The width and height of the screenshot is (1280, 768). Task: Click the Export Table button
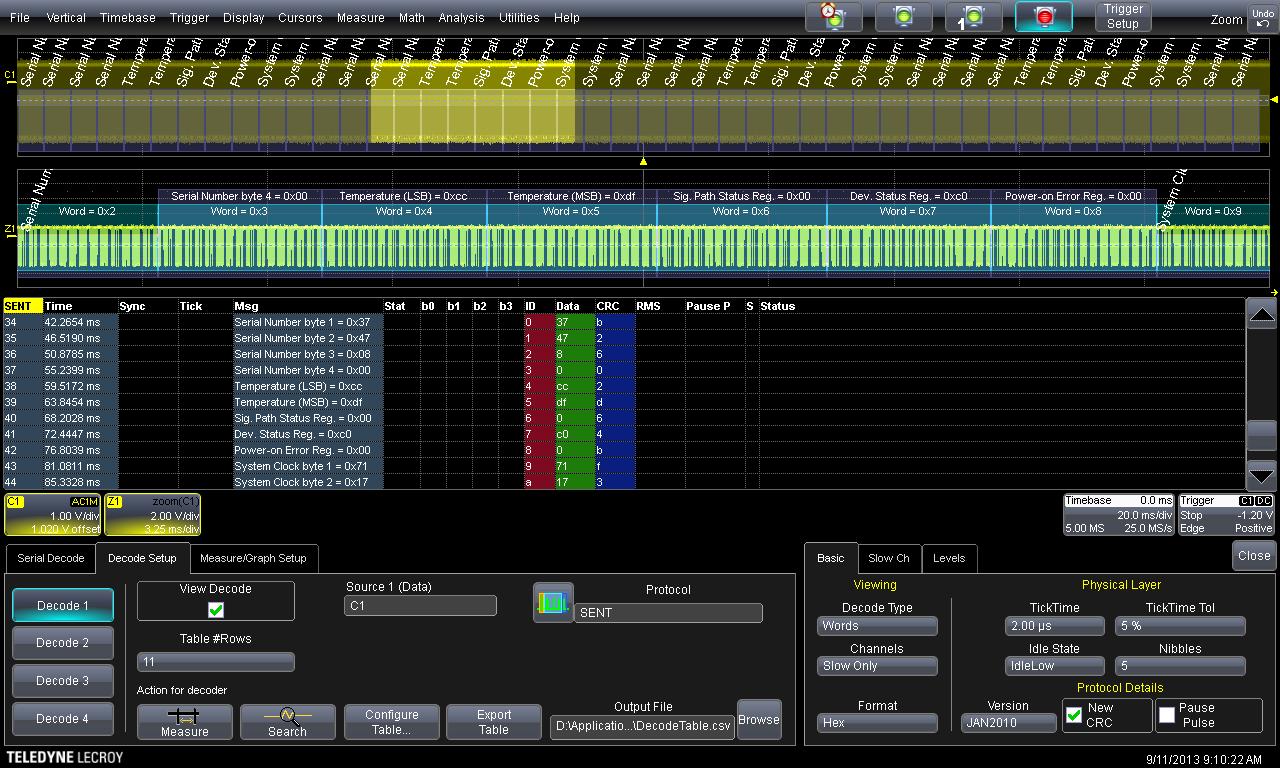(494, 722)
